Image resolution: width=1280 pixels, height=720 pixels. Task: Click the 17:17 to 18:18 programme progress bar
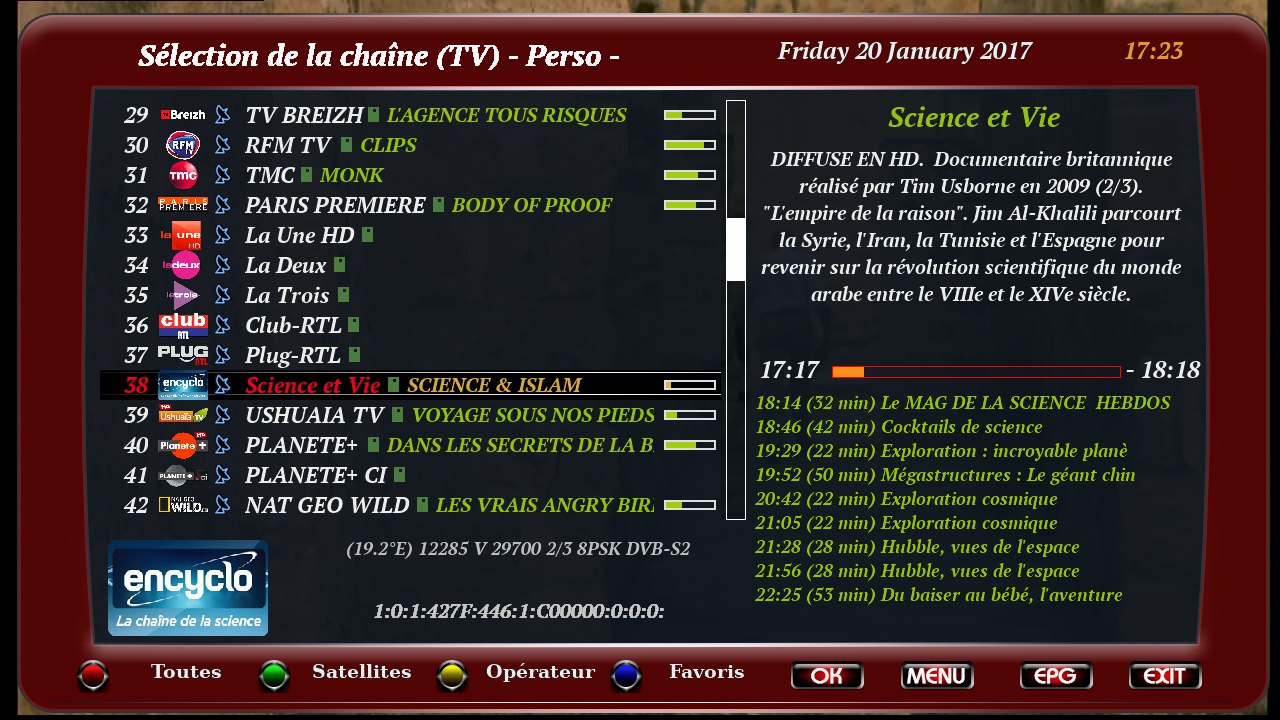point(976,372)
